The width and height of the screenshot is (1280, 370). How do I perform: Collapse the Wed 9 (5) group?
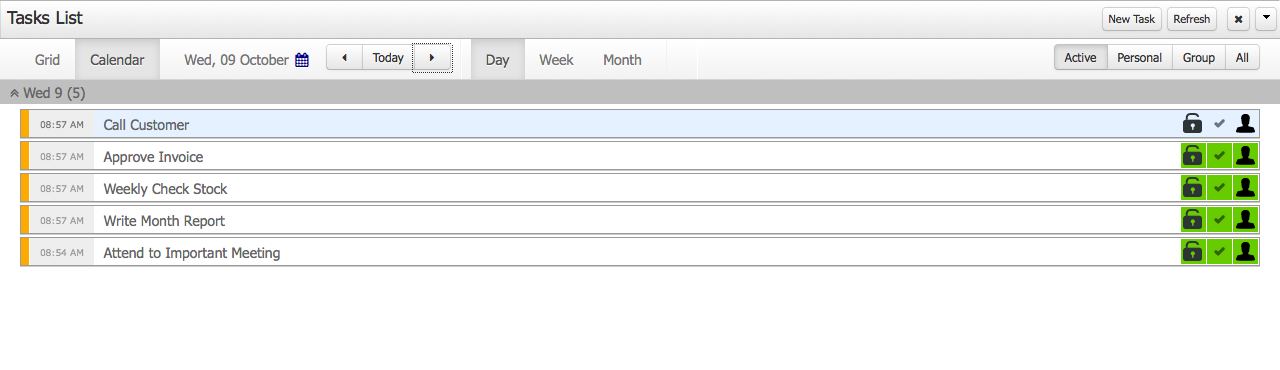(15, 93)
